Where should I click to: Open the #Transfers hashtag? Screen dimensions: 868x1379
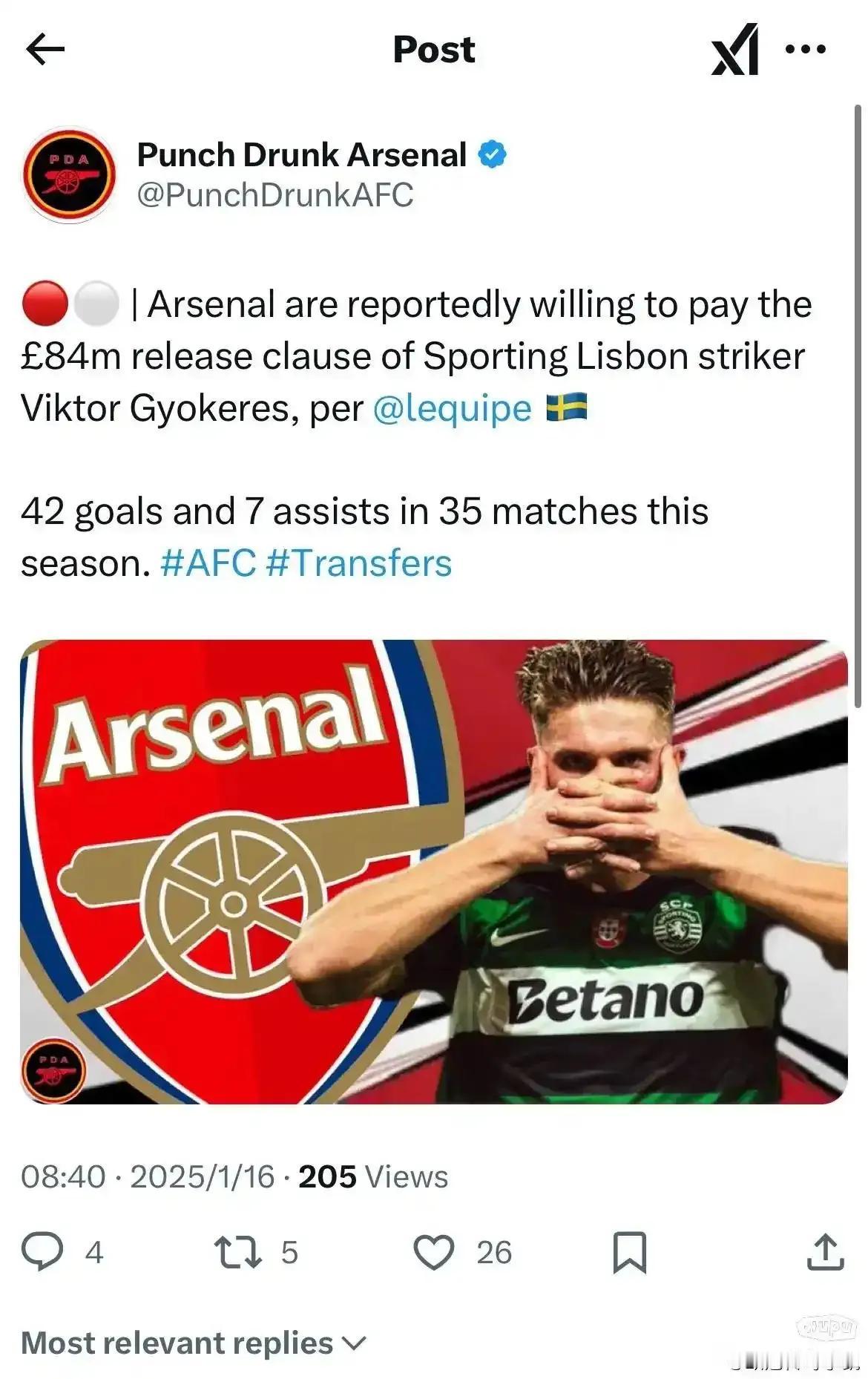358,563
